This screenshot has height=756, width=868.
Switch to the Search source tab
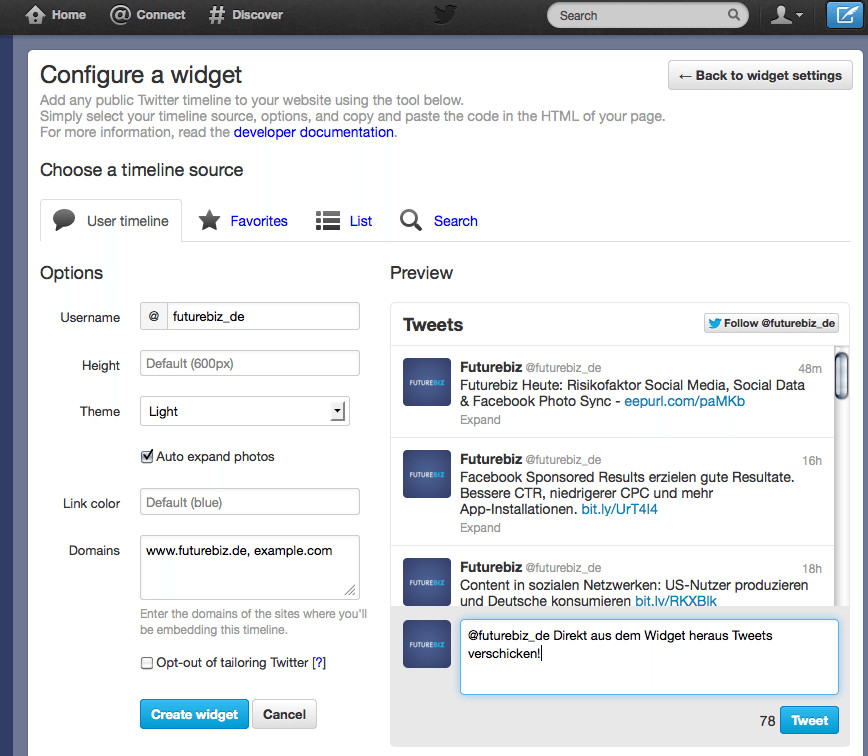click(x=438, y=221)
